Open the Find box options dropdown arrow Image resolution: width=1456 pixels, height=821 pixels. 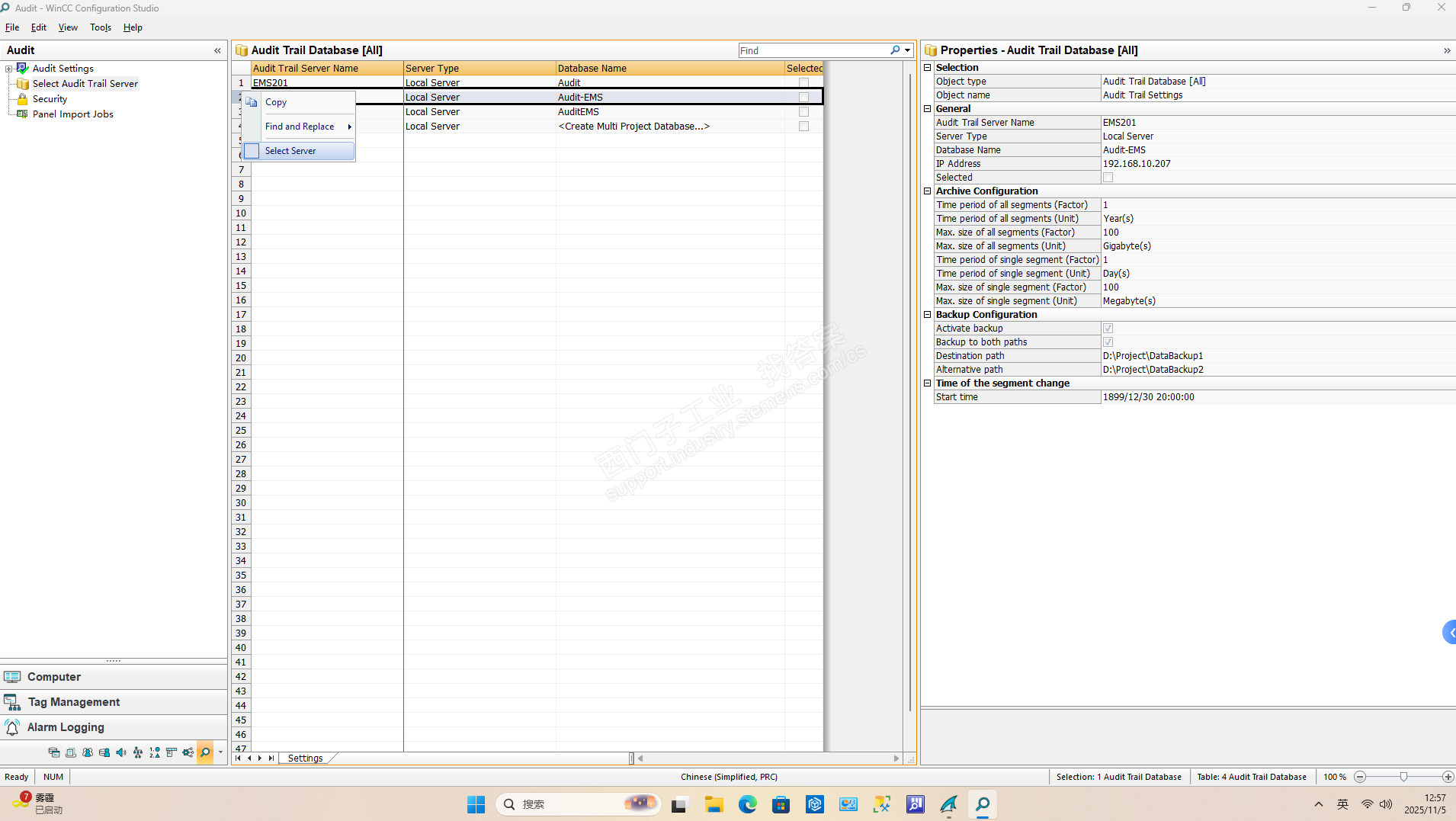(907, 50)
